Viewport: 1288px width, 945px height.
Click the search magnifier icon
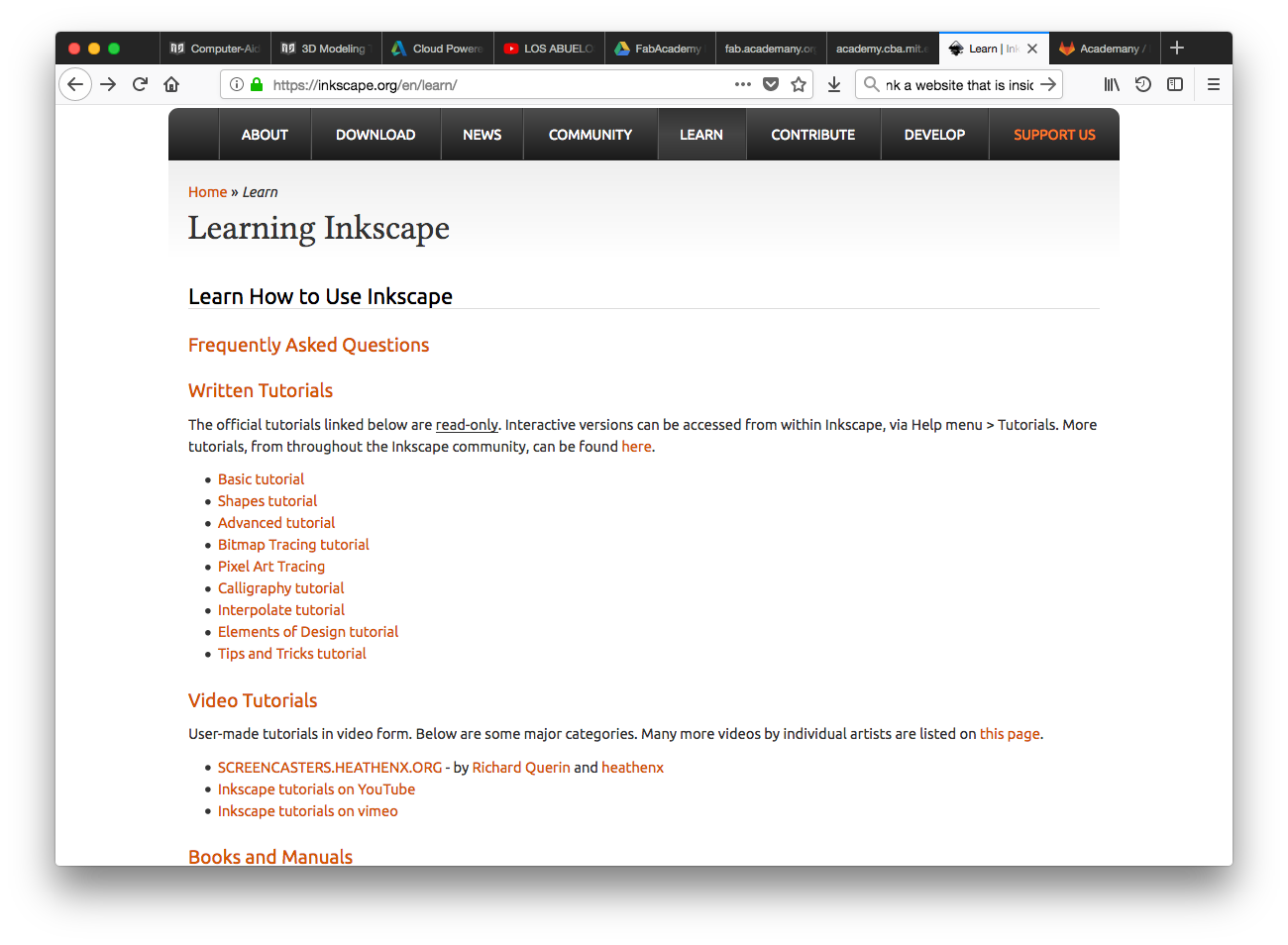point(872,85)
